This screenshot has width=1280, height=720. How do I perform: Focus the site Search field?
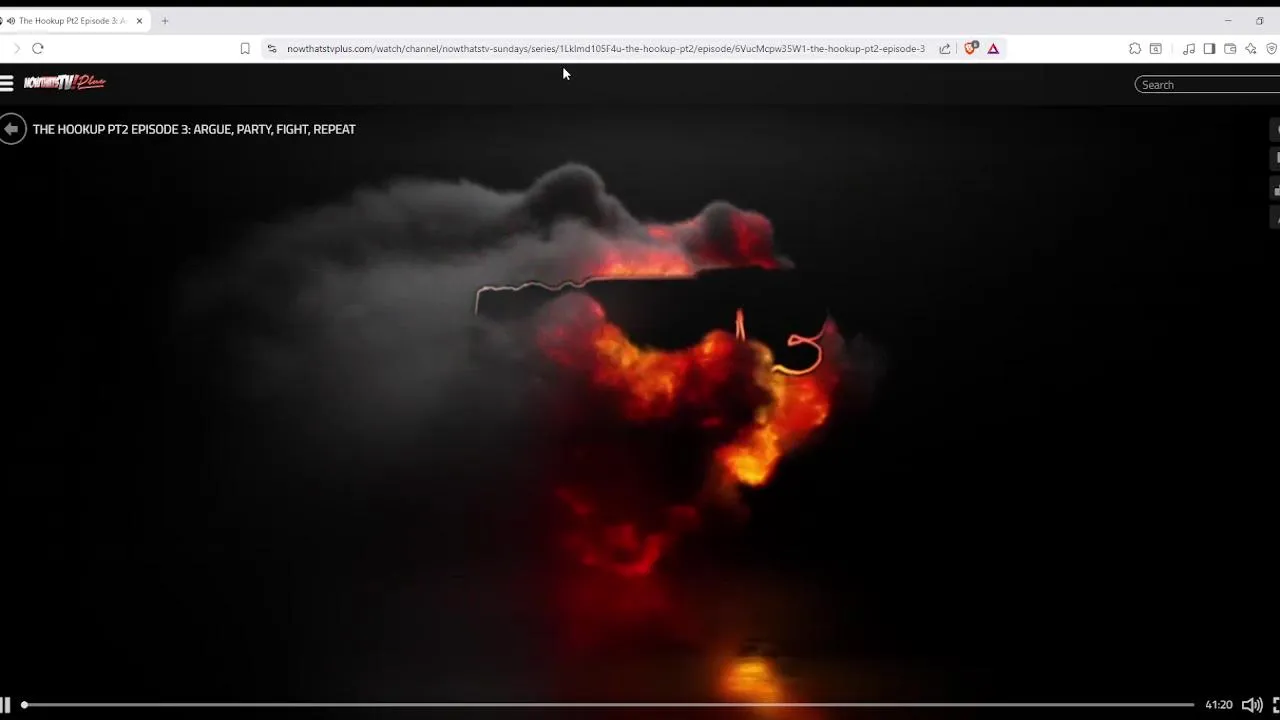point(1208,85)
